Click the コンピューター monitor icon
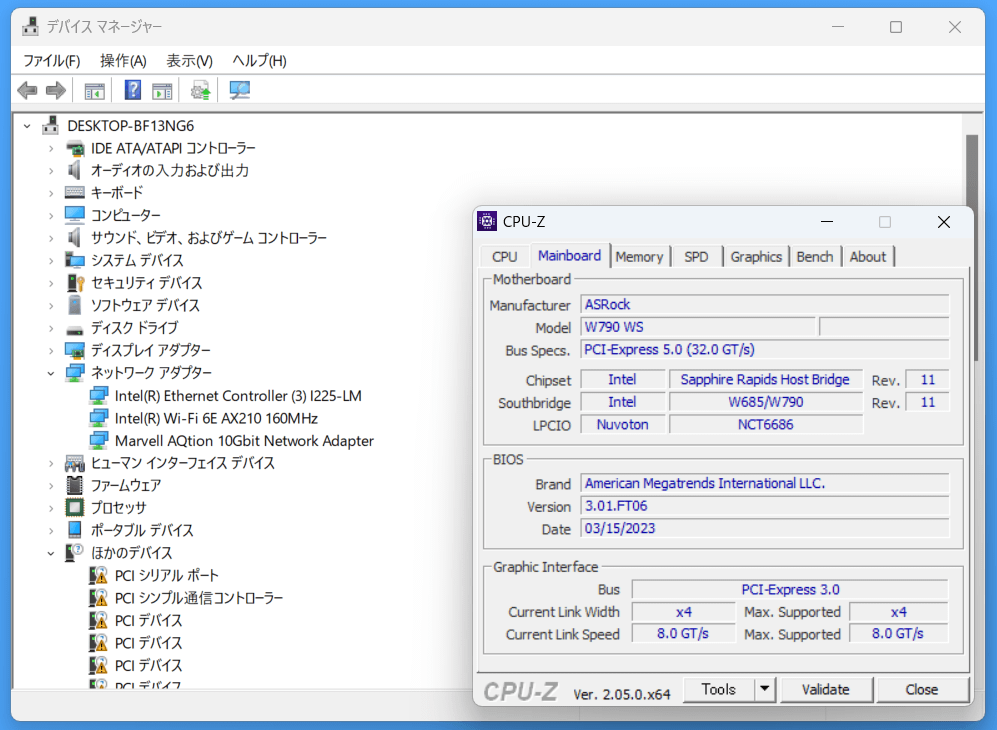 point(74,215)
